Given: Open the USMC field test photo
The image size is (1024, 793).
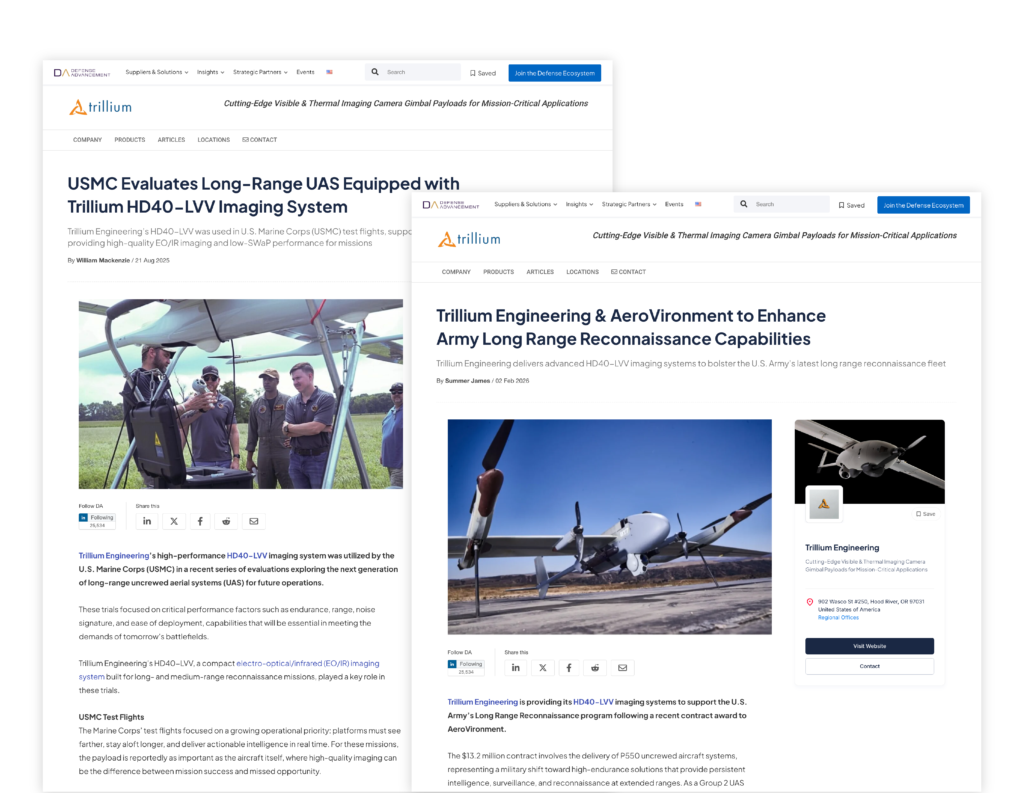Looking at the screenshot, I should 241,394.
